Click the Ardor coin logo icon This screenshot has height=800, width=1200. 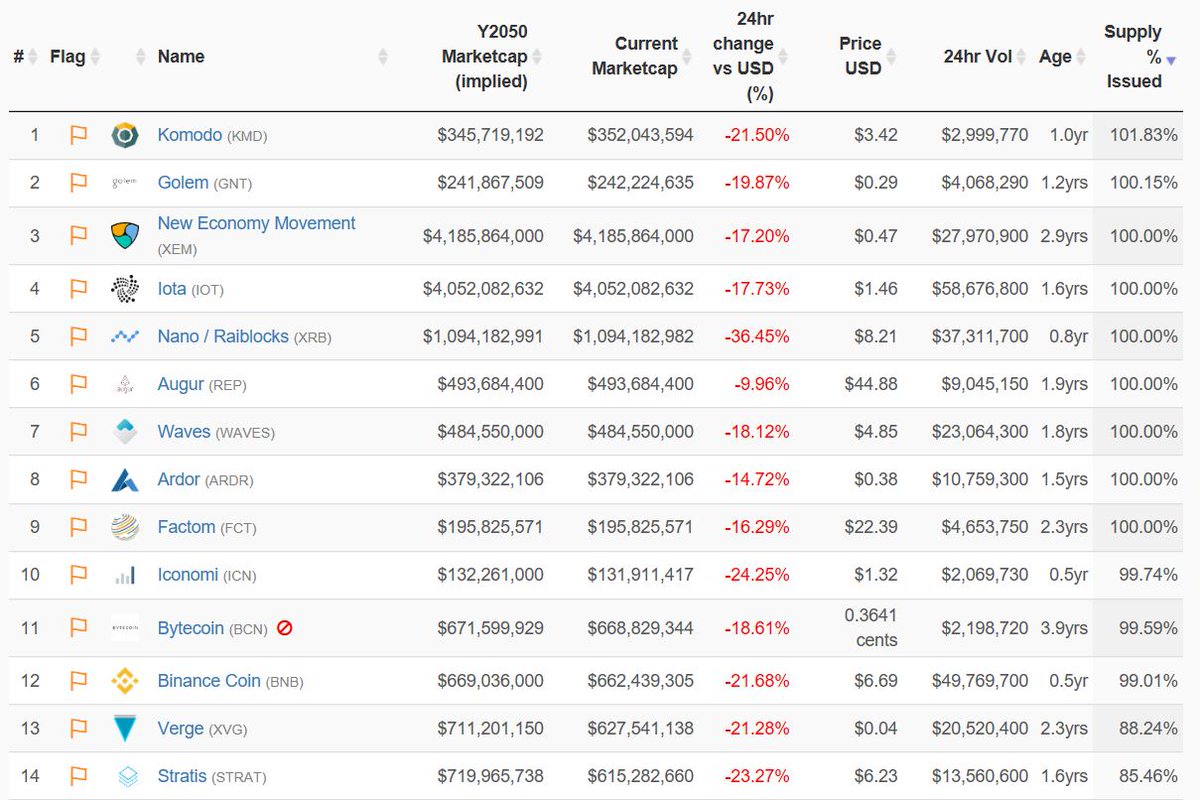pyautogui.click(x=125, y=480)
